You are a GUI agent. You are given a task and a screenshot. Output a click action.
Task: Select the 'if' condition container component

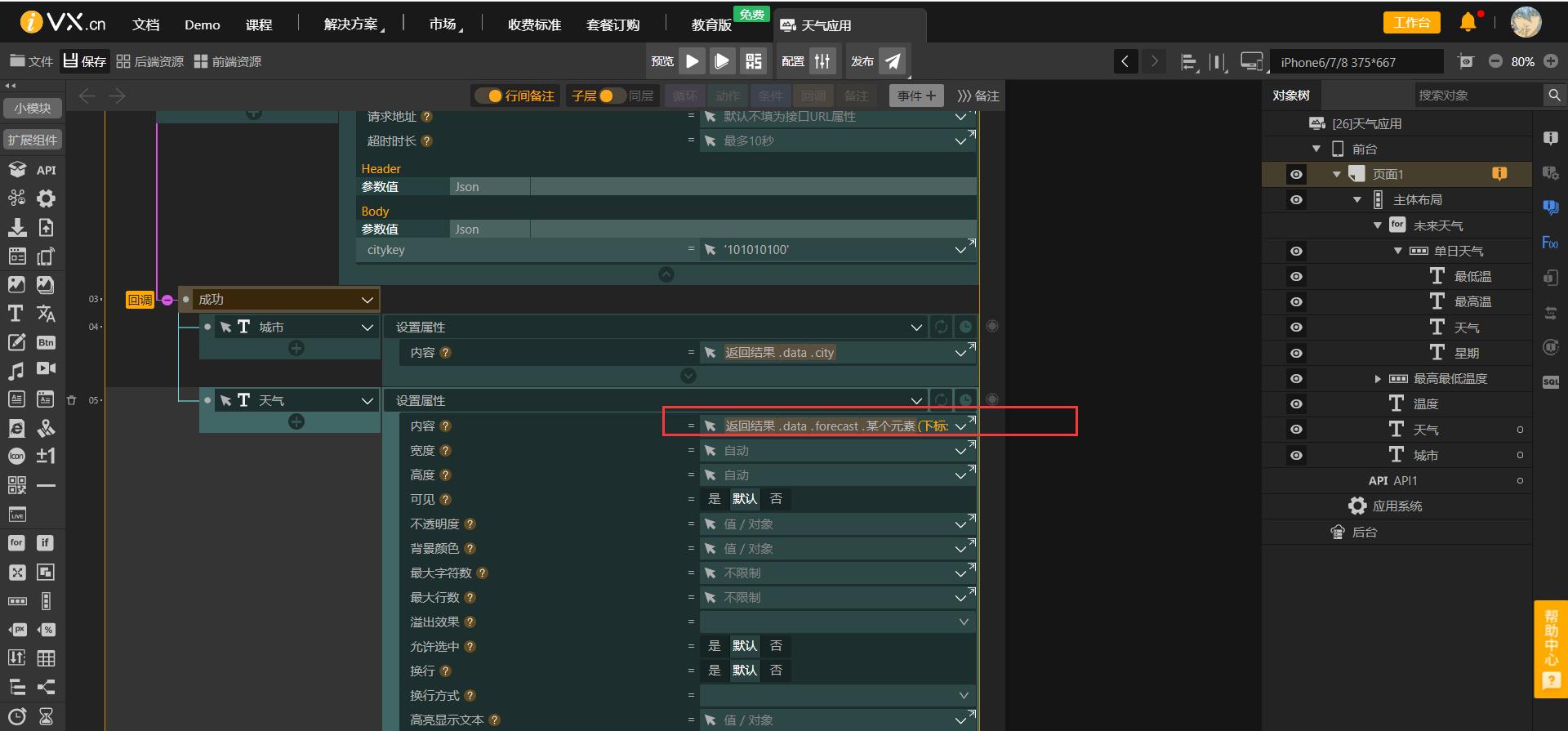point(45,542)
